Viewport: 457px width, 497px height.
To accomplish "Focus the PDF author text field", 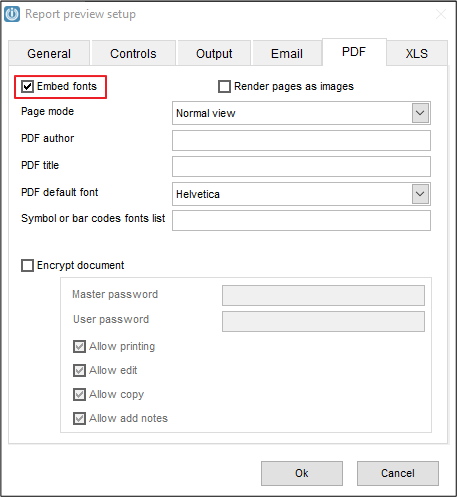I will pyautogui.click(x=301, y=140).
